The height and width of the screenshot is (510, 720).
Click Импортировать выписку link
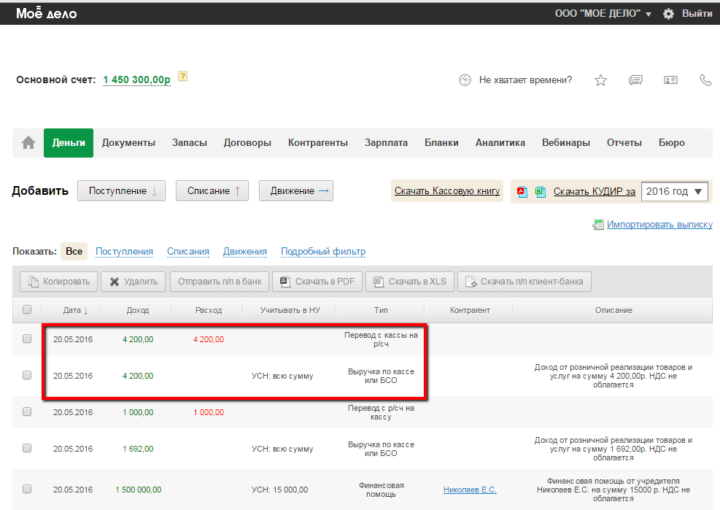point(659,224)
